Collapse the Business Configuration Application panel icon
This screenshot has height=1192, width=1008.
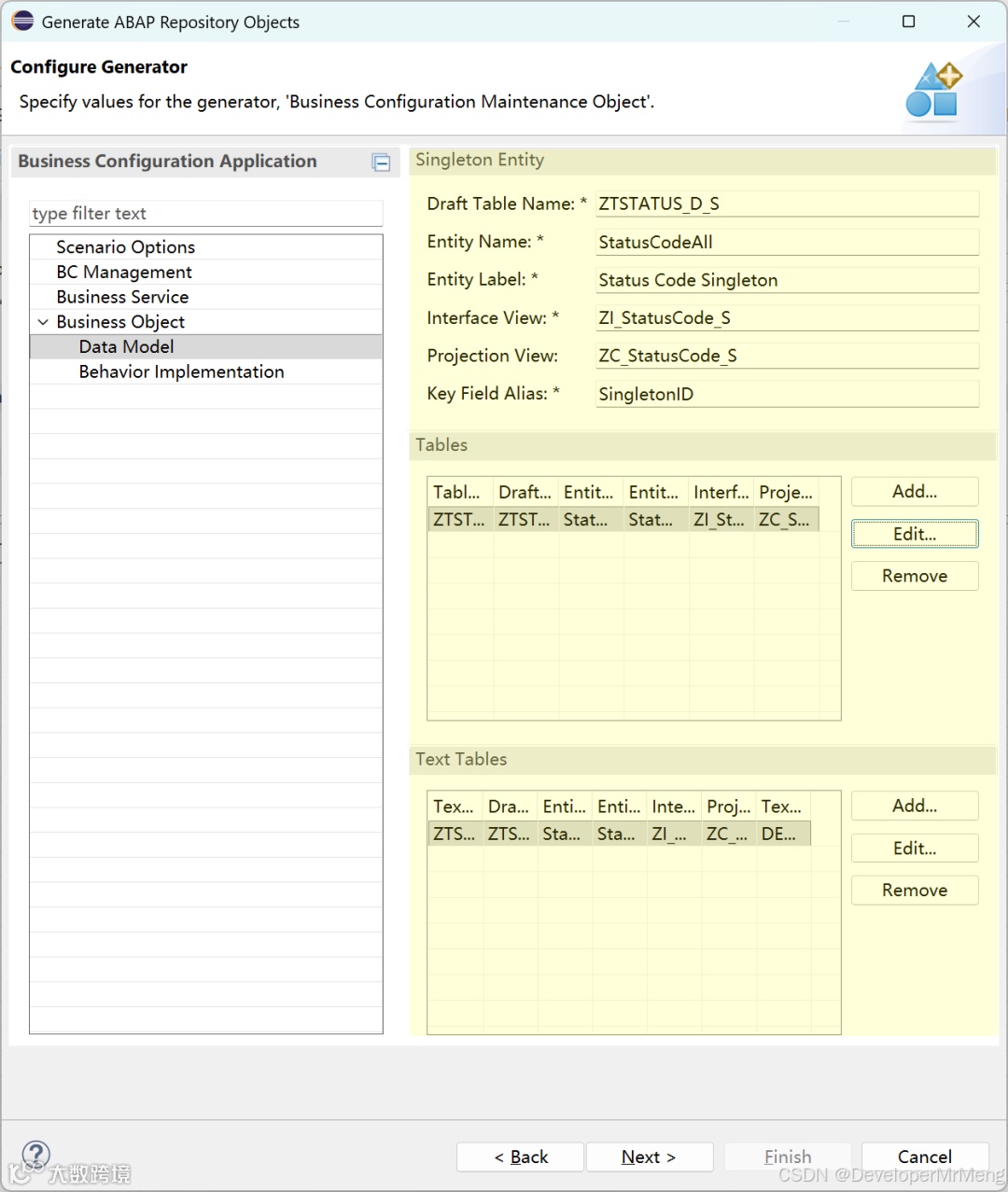pos(381,162)
